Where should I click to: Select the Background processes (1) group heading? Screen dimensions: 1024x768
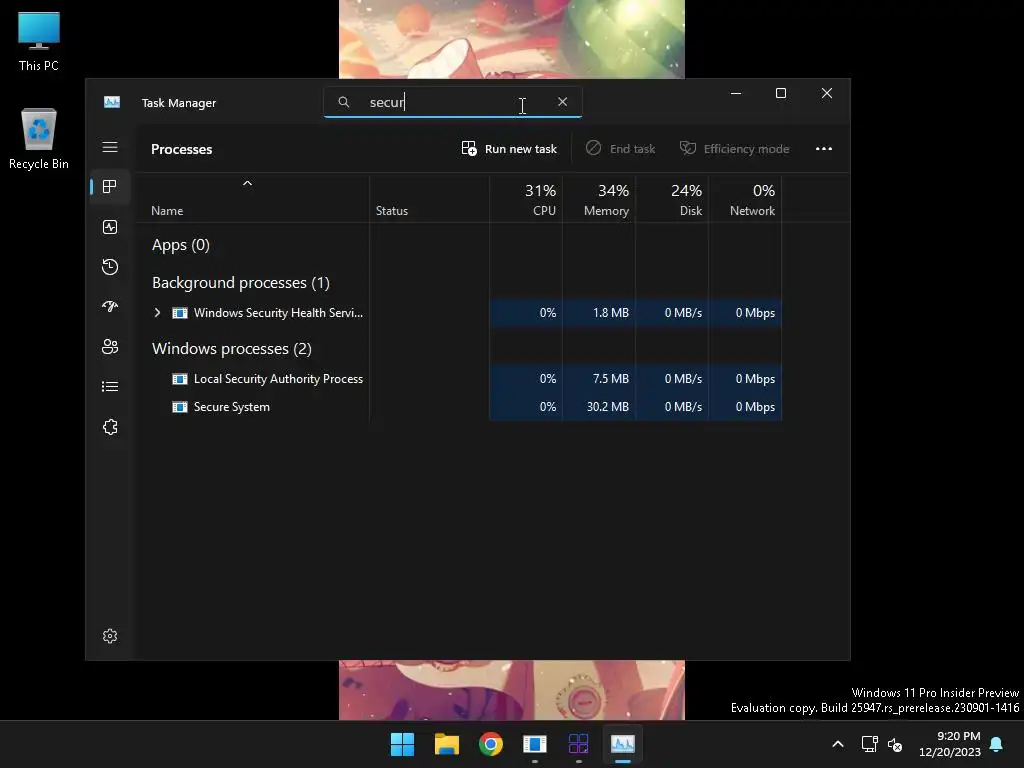coord(241,283)
